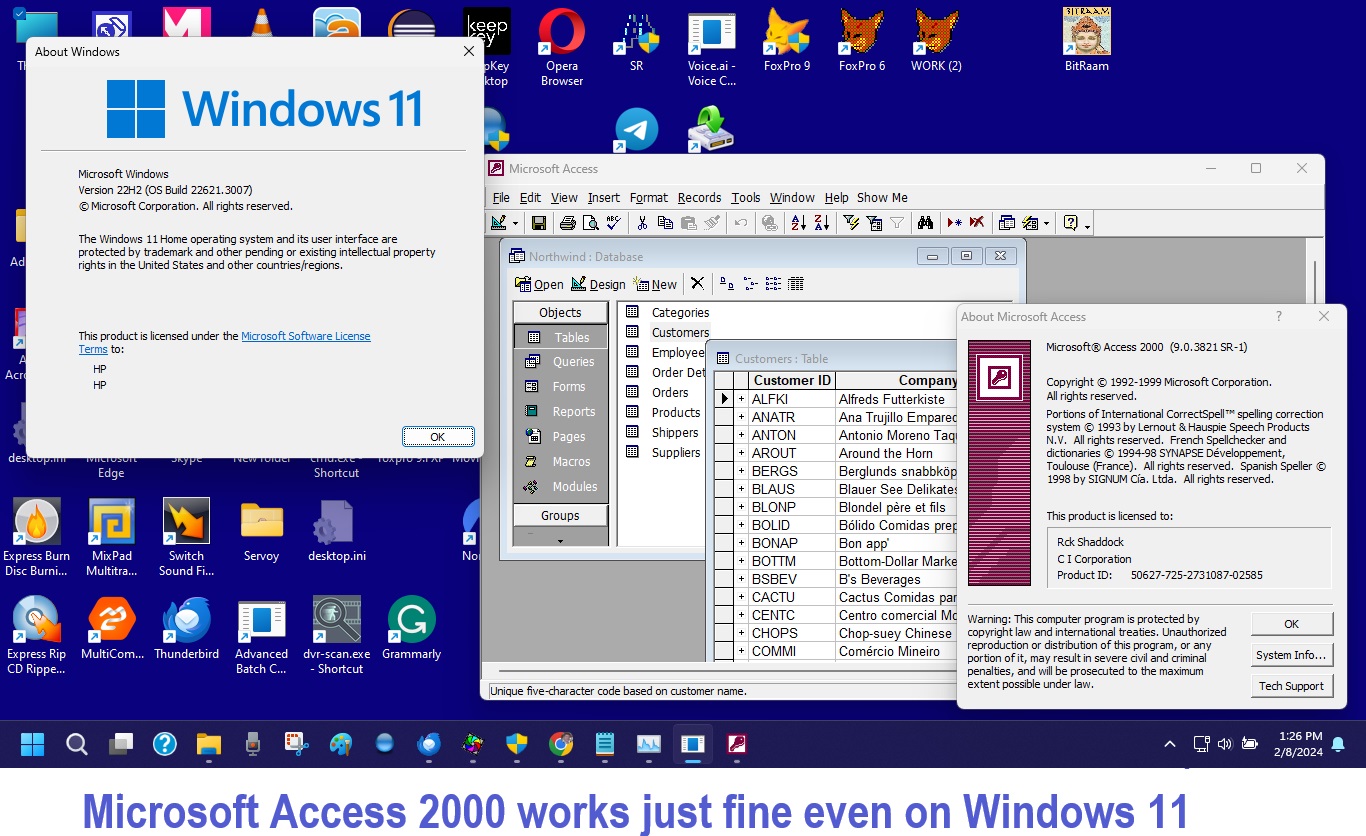This screenshot has width=1366, height=836.
Task: Click the System Info... button
Action: click(1291, 655)
